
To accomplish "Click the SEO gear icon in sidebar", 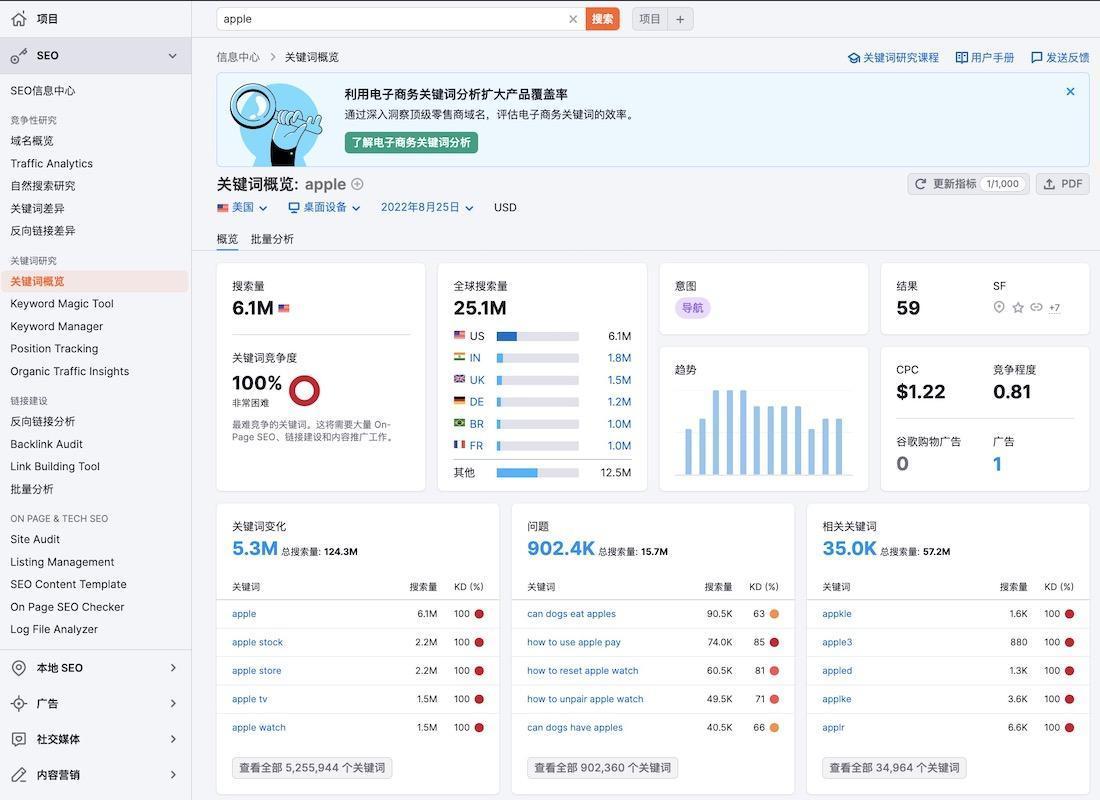I will pos(19,55).
